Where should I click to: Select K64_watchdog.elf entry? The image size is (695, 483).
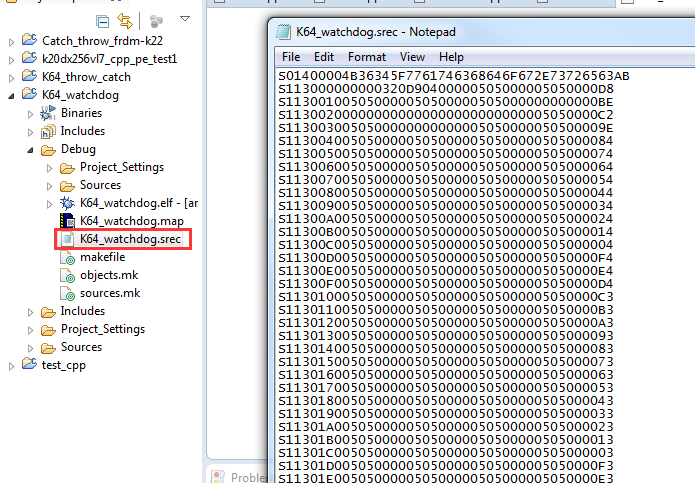[139, 203]
